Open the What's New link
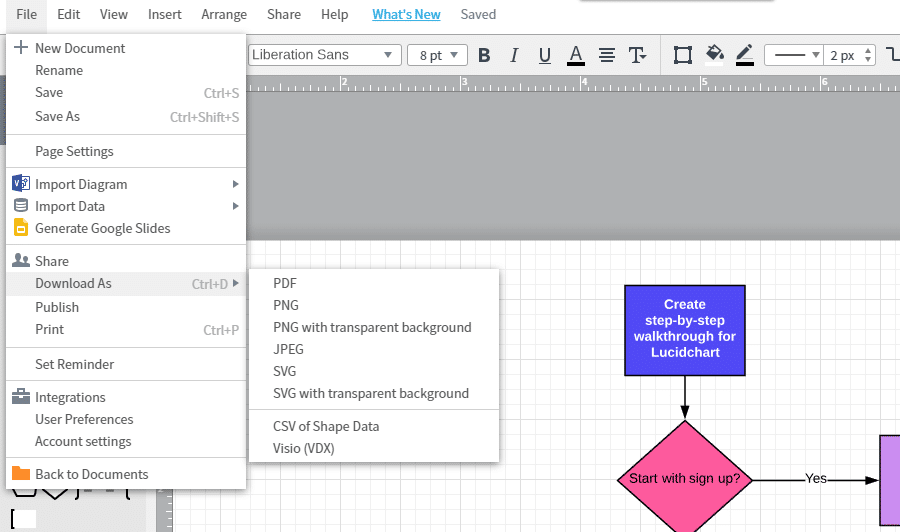 [406, 14]
